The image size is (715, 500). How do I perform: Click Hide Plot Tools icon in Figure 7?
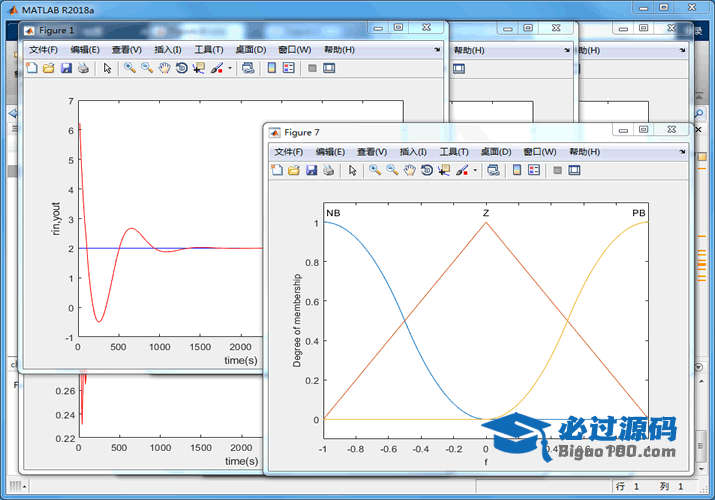(558, 170)
